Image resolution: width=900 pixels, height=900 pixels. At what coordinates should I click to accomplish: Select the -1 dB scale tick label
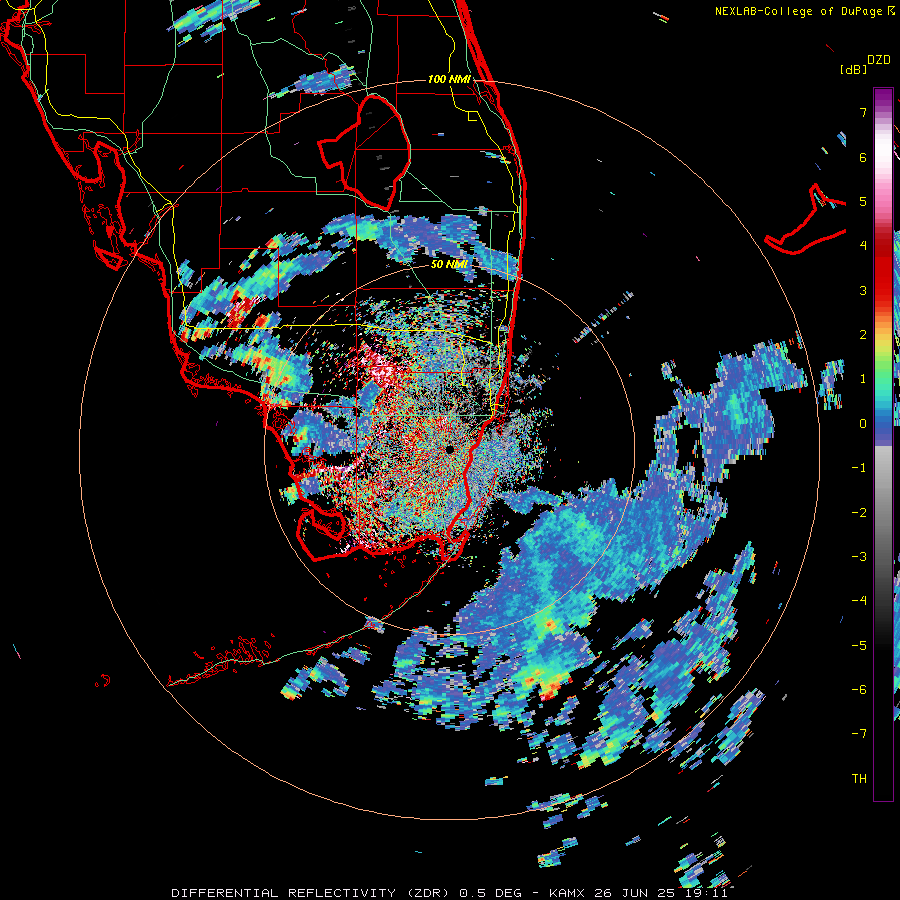click(859, 468)
